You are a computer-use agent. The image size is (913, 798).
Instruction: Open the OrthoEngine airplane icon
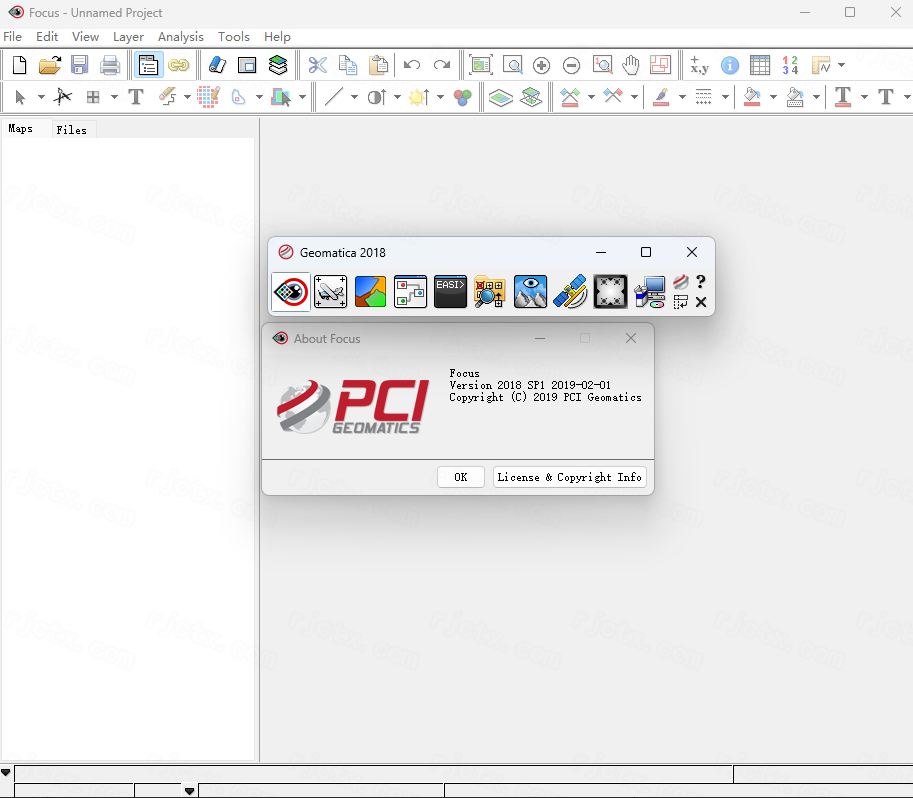tap(330, 291)
